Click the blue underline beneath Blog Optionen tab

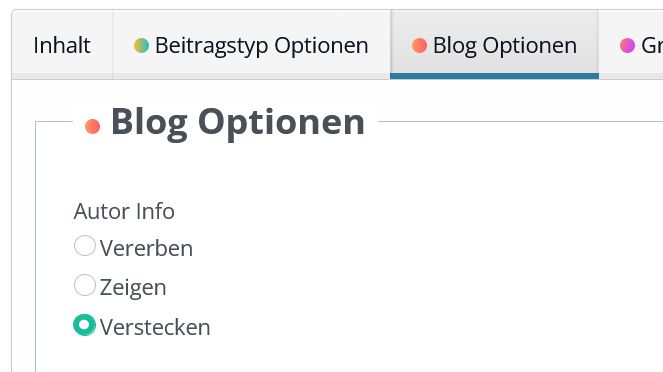point(494,76)
